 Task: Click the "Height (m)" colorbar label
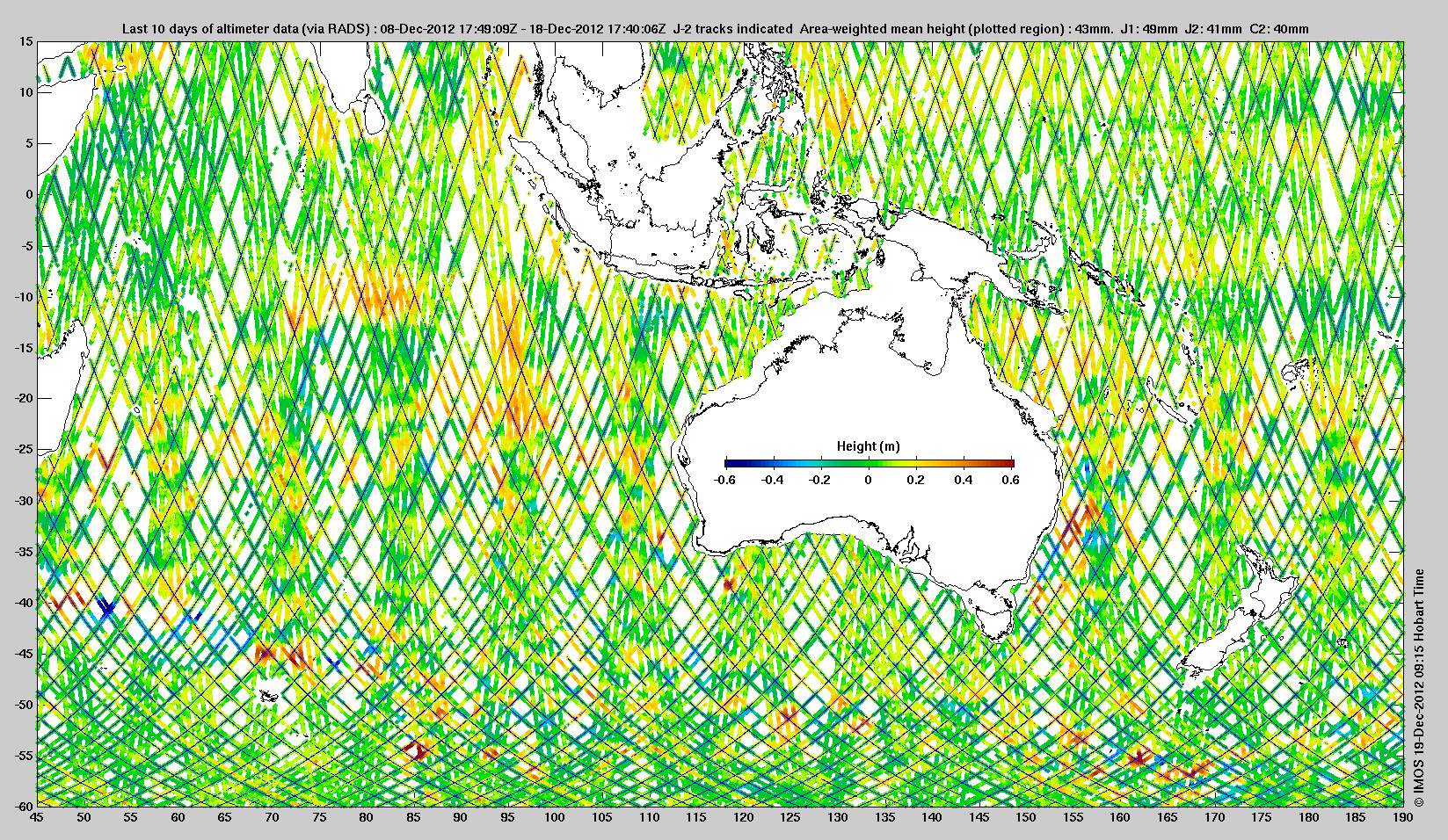pyautogui.click(x=869, y=446)
